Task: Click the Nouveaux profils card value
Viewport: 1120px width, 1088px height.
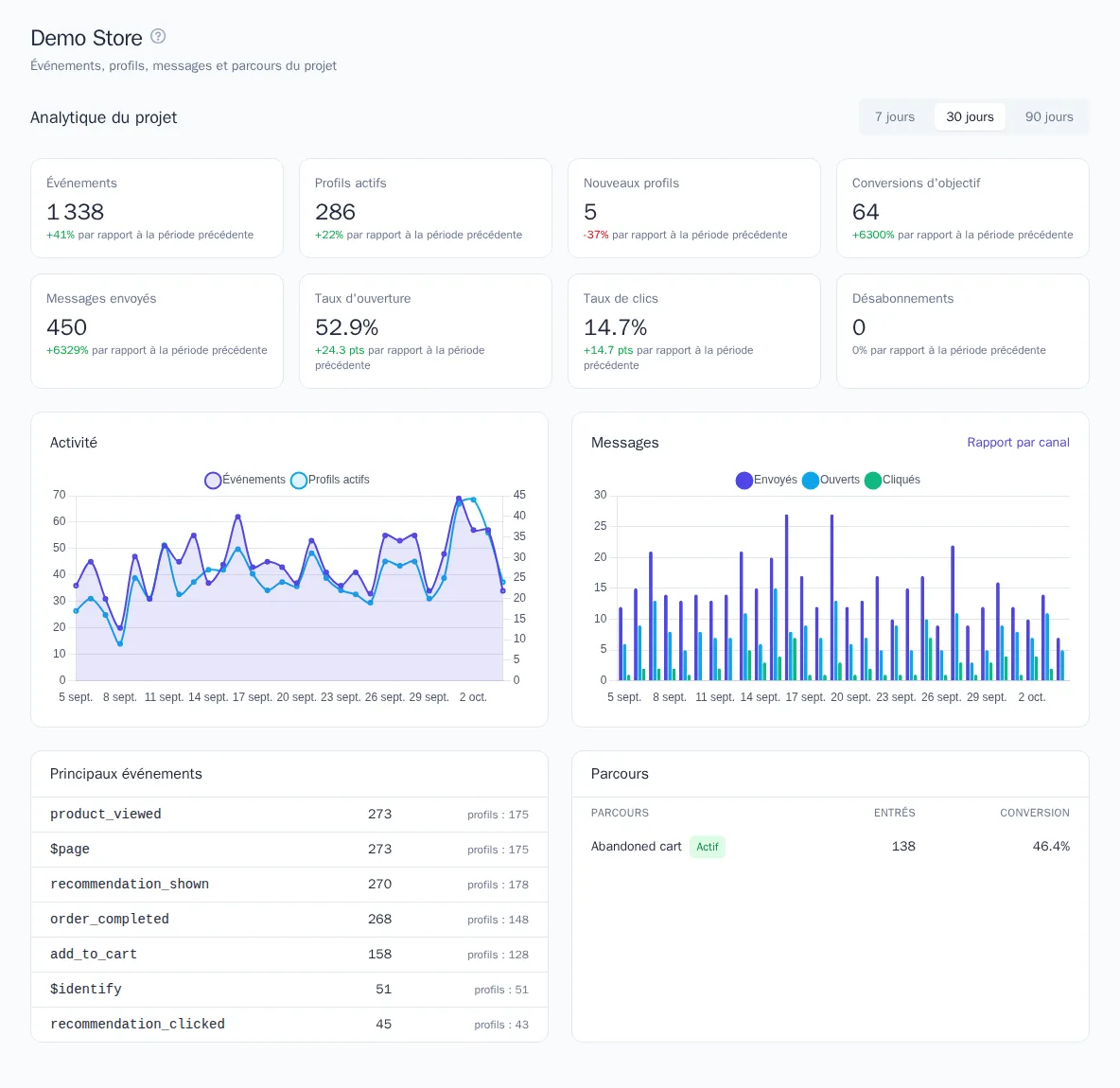Action: click(x=590, y=212)
